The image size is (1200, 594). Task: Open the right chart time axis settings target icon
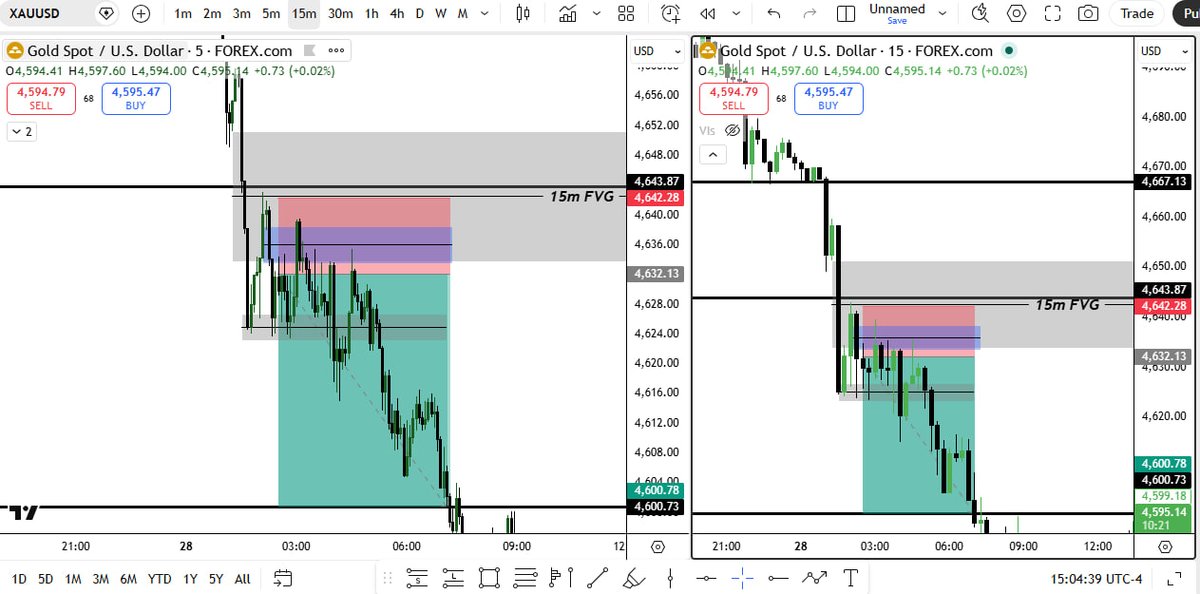pyautogui.click(x=1165, y=547)
